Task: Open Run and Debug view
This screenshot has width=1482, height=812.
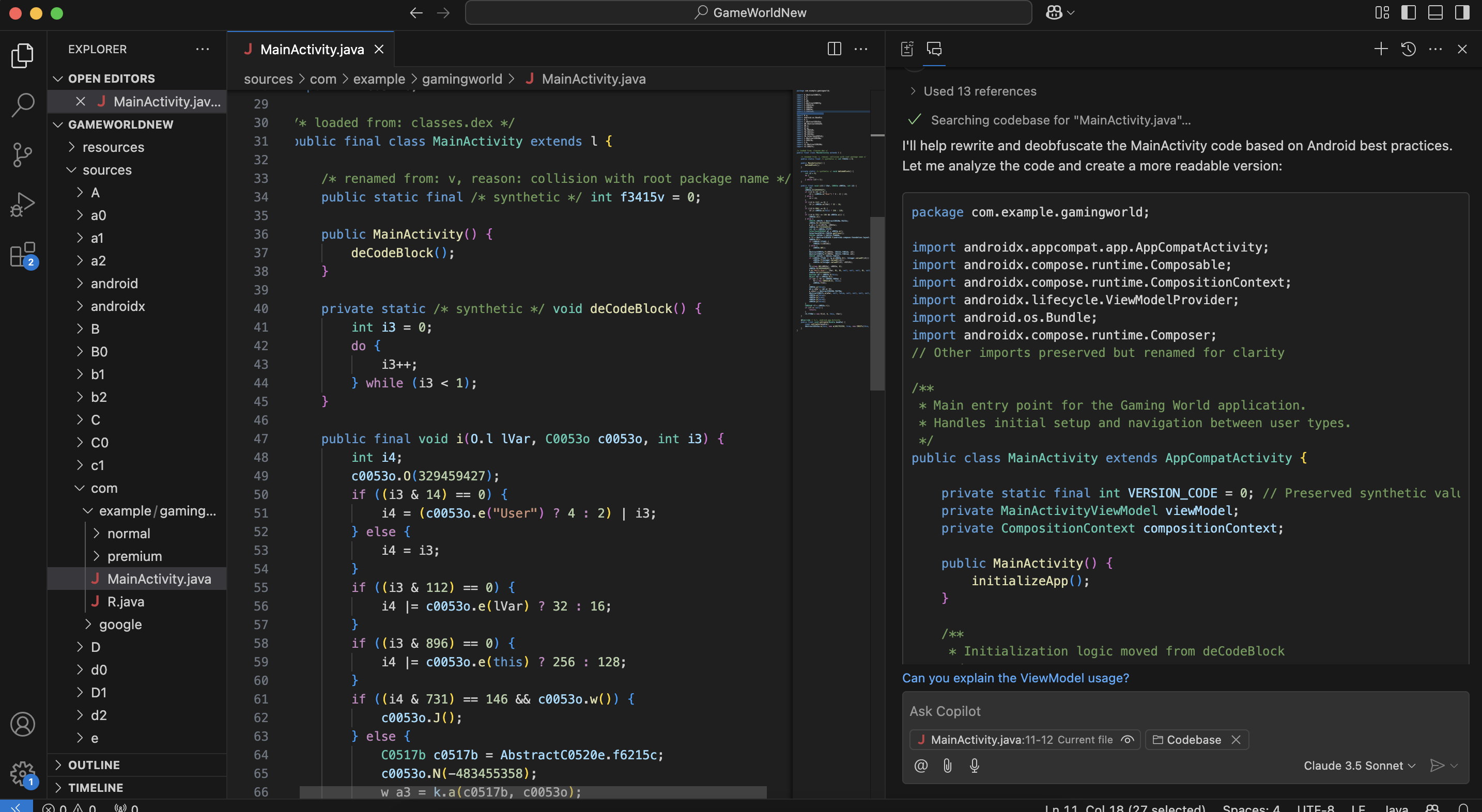Action: [x=23, y=204]
